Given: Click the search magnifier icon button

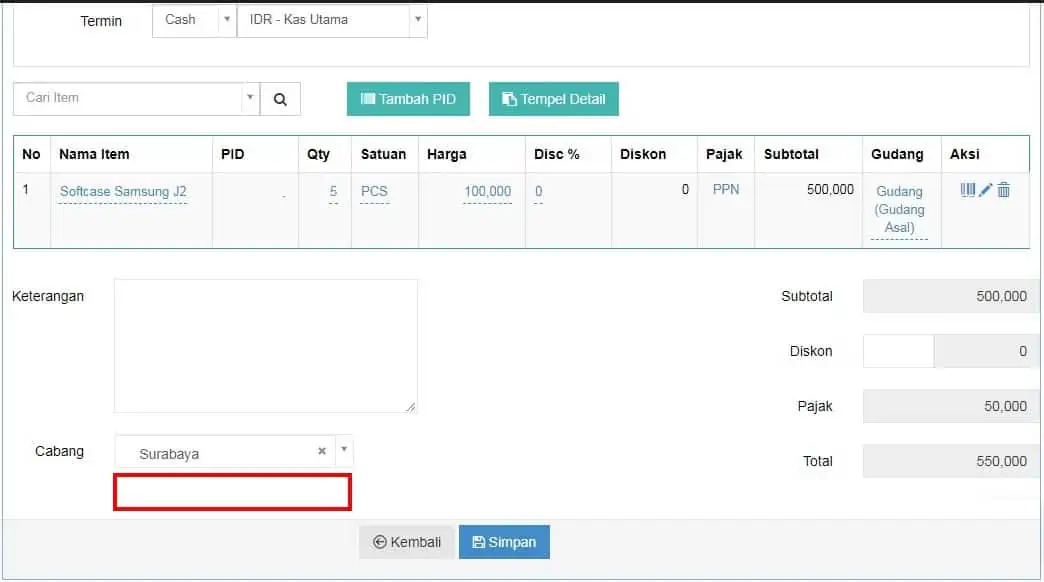Looking at the screenshot, I should (x=280, y=99).
